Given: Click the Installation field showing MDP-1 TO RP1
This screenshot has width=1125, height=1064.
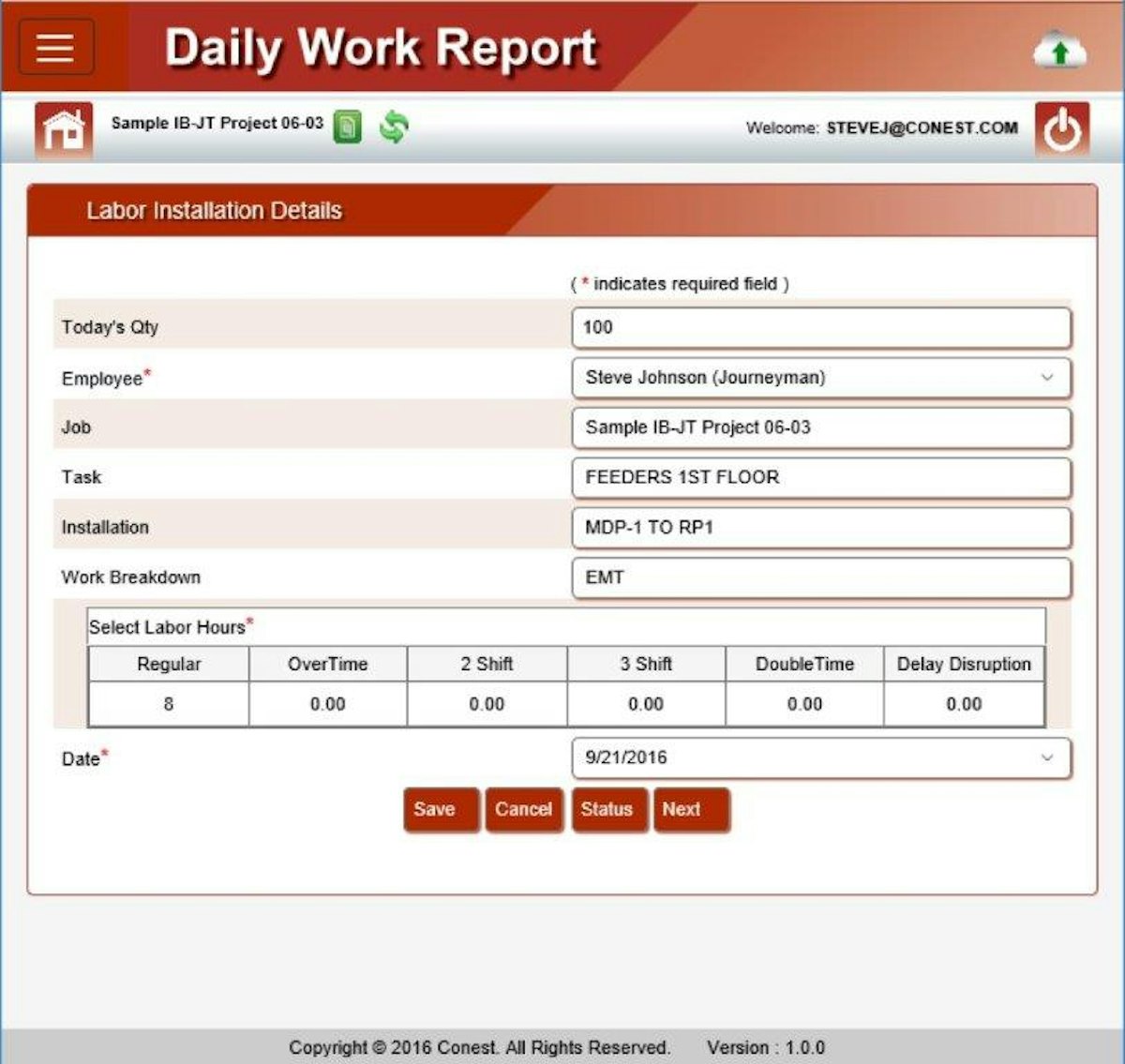Looking at the screenshot, I should click(x=820, y=528).
